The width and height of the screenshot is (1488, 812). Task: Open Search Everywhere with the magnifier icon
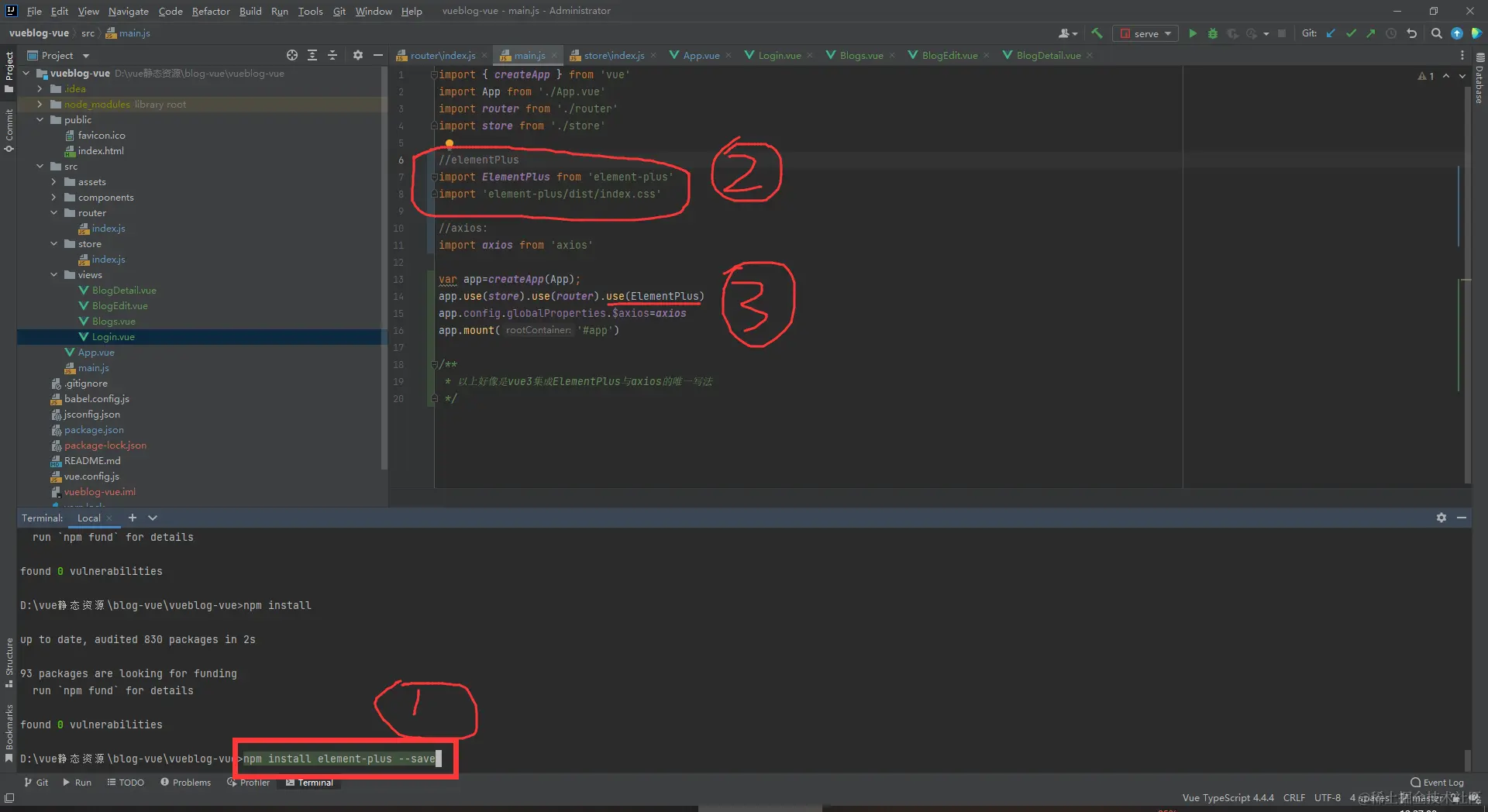[1436, 33]
